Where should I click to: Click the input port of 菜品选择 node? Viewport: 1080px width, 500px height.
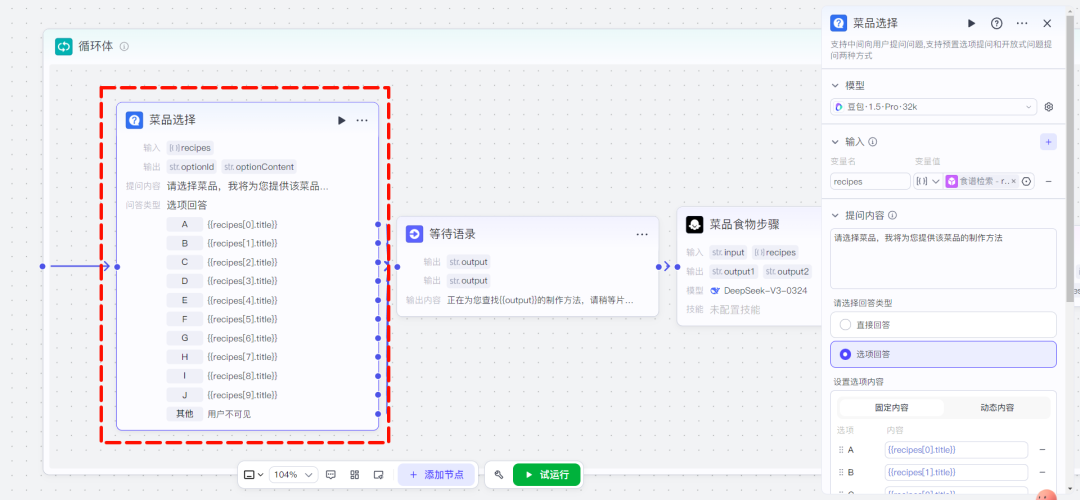tap(117, 267)
